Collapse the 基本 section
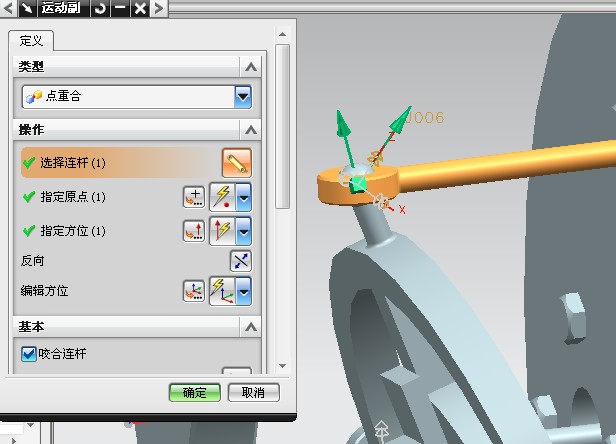 [249, 327]
